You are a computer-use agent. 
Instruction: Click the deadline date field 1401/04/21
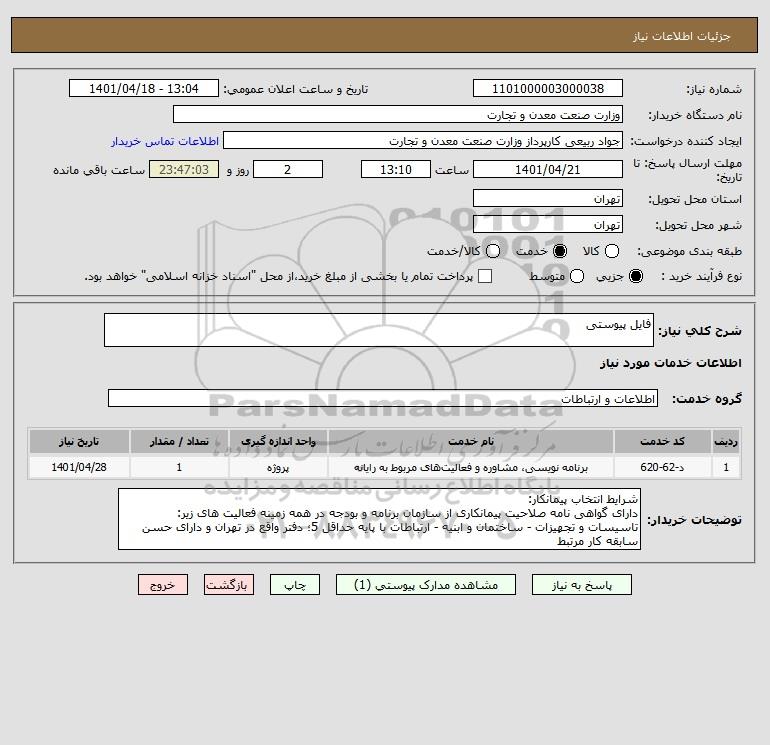(548, 169)
